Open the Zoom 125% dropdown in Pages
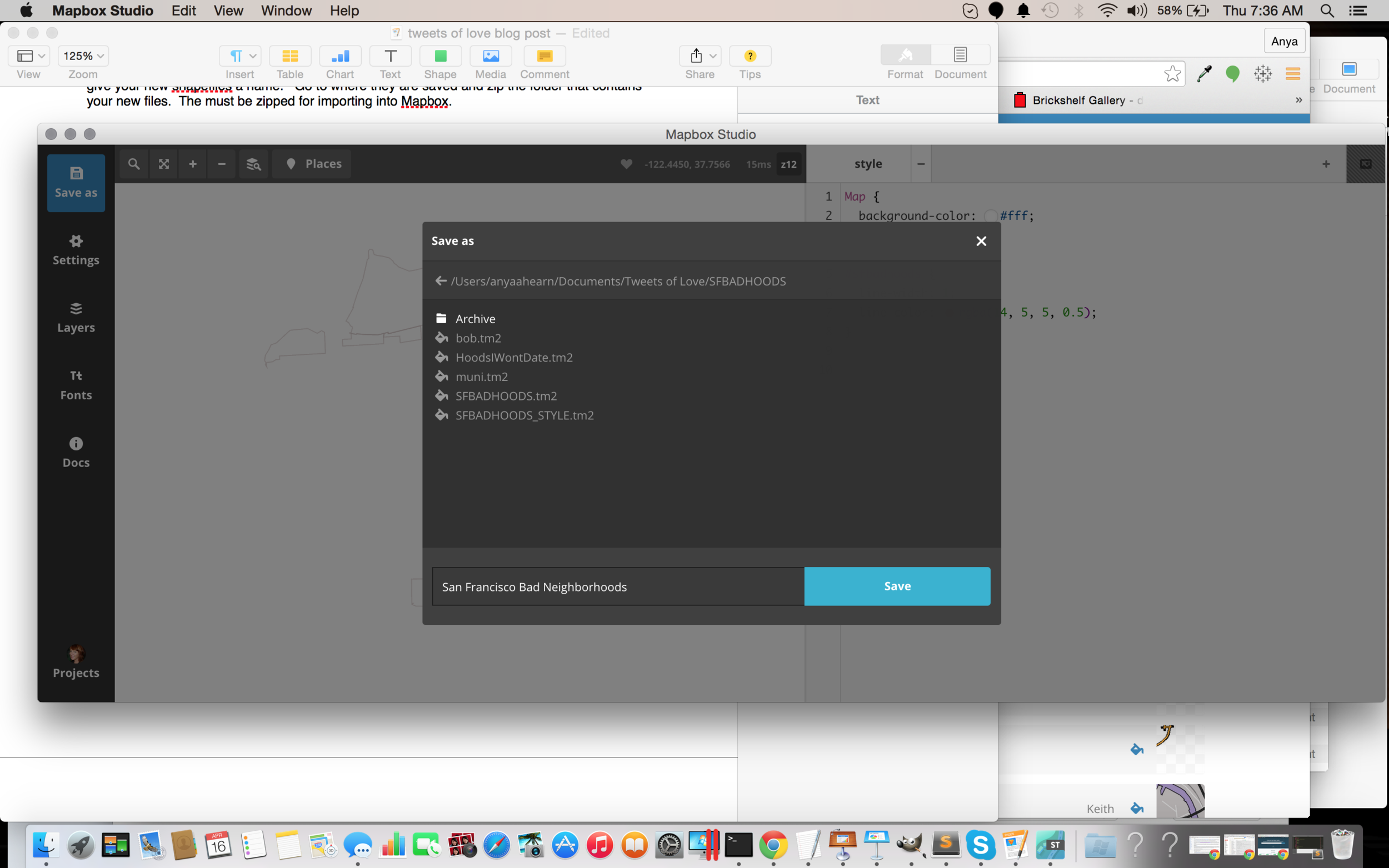Image resolution: width=1389 pixels, height=868 pixels. pos(83,56)
